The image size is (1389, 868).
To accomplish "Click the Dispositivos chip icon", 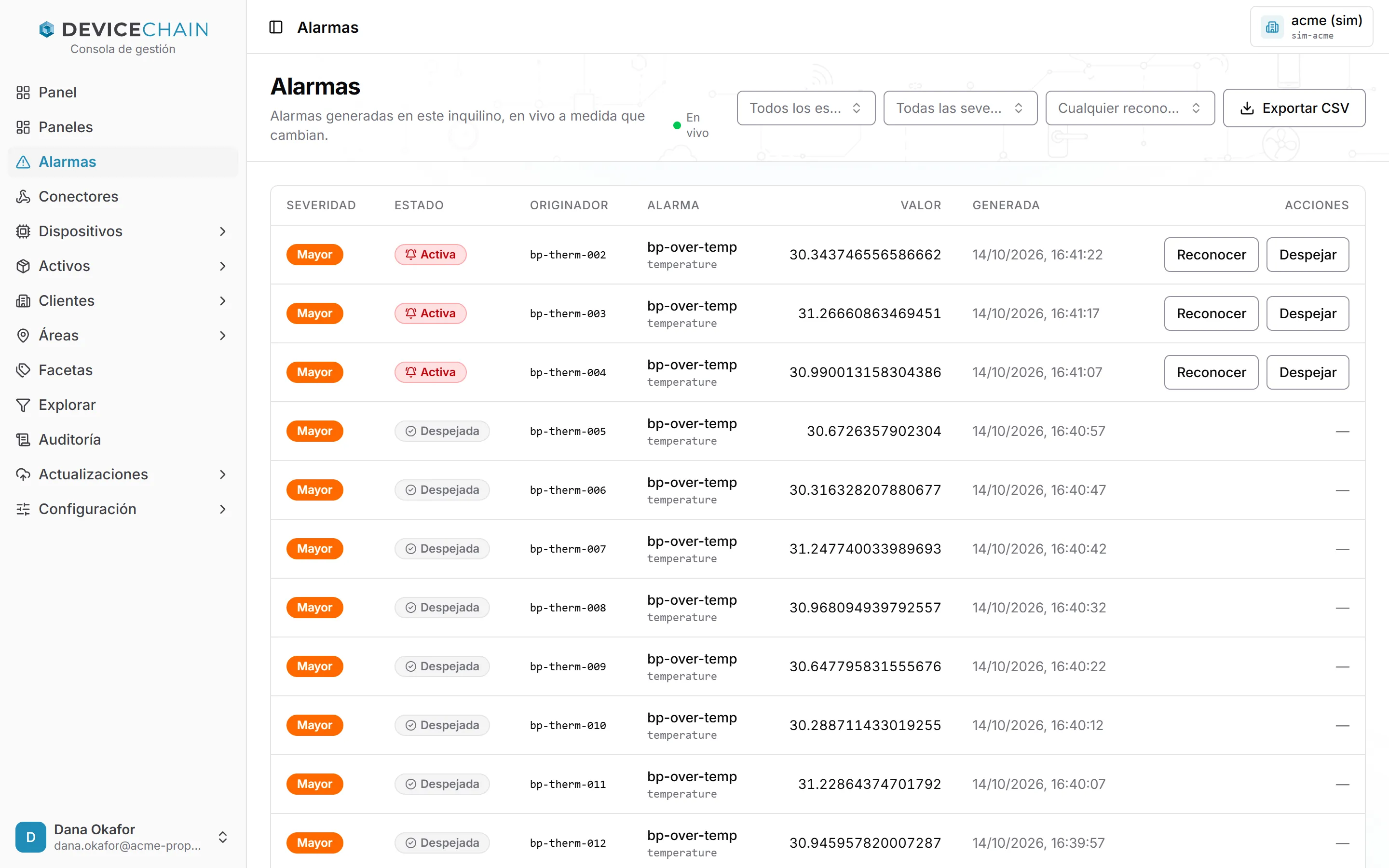I will point(23,231).
